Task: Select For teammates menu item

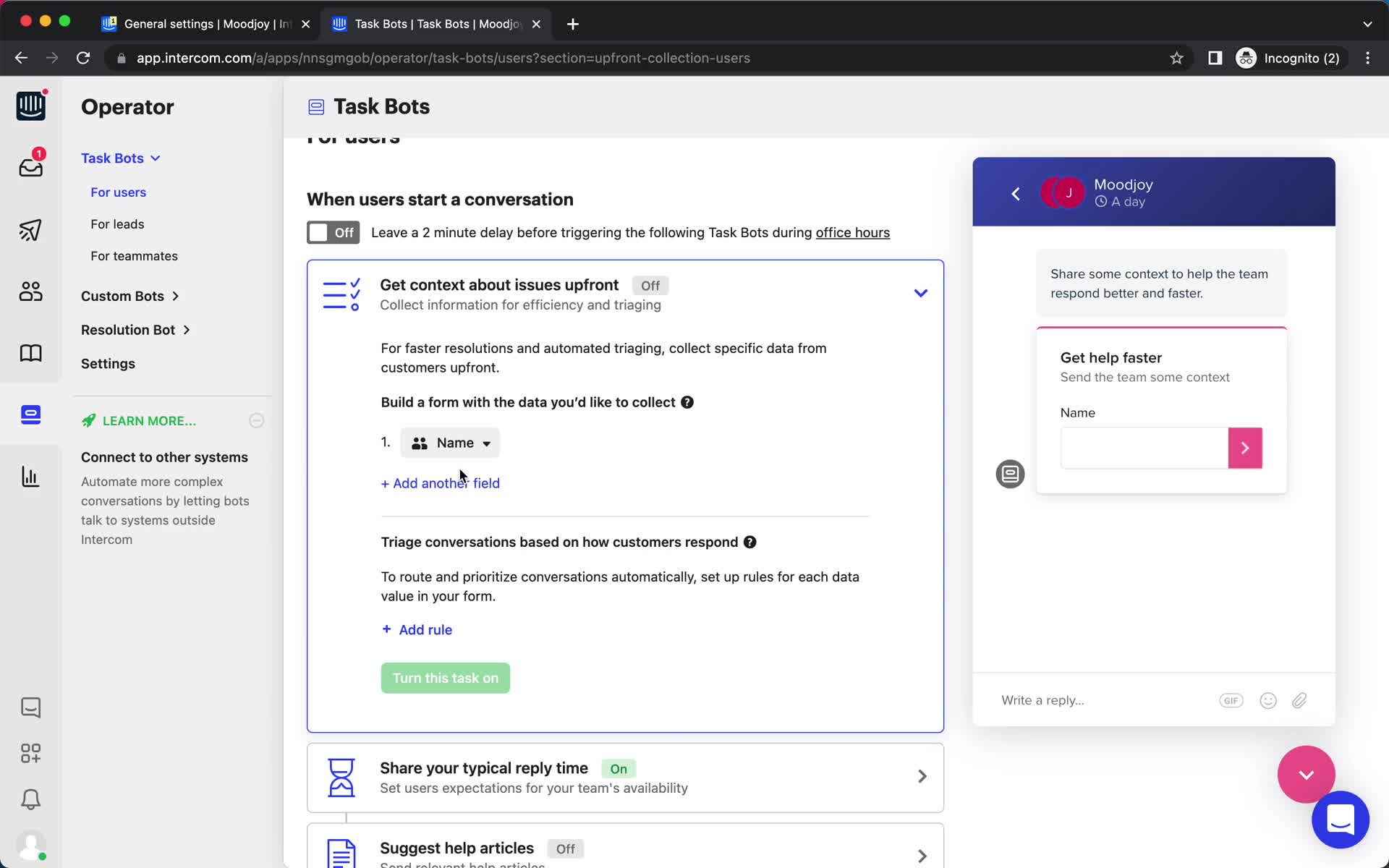Action: click(134, 256)
